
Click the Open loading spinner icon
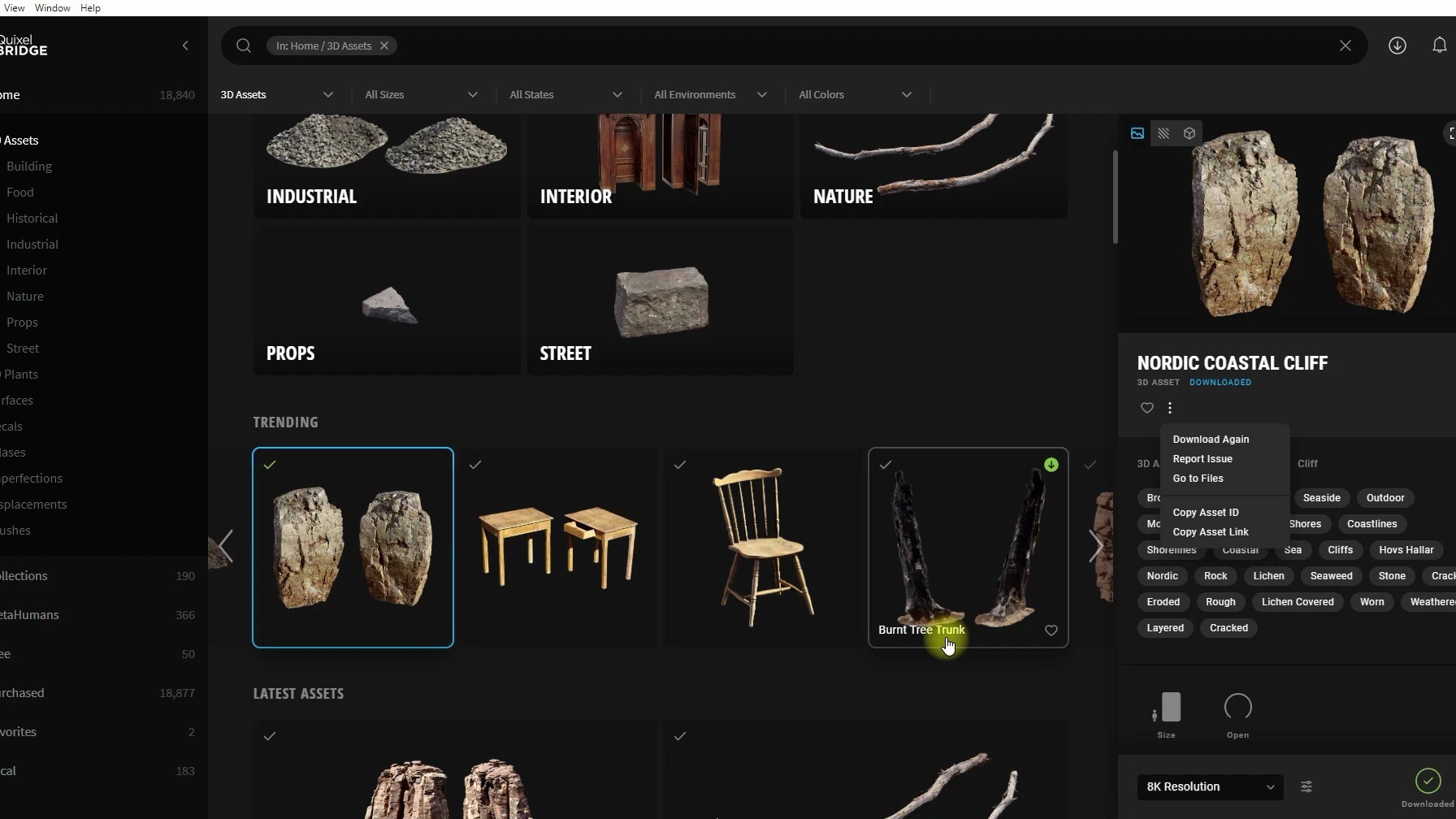pos(1238,707)
